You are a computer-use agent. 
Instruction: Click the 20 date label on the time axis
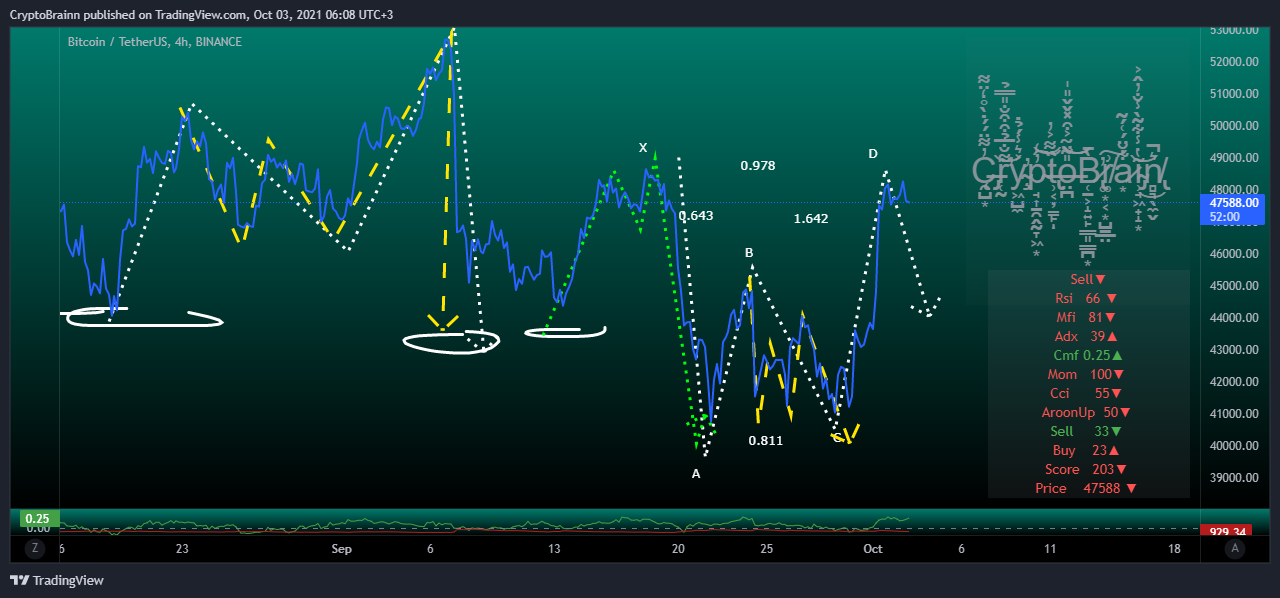tap(679, 549)
